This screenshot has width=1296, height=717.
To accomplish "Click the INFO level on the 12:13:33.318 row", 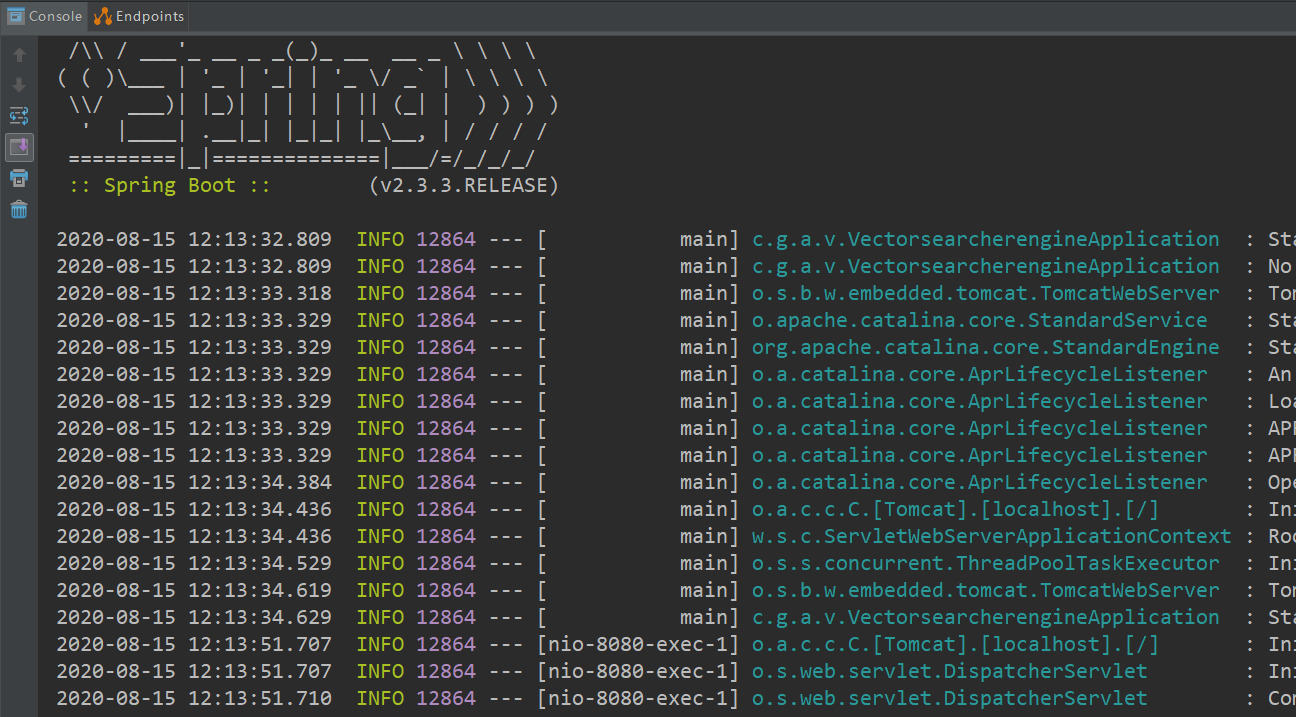I will 380,293.
